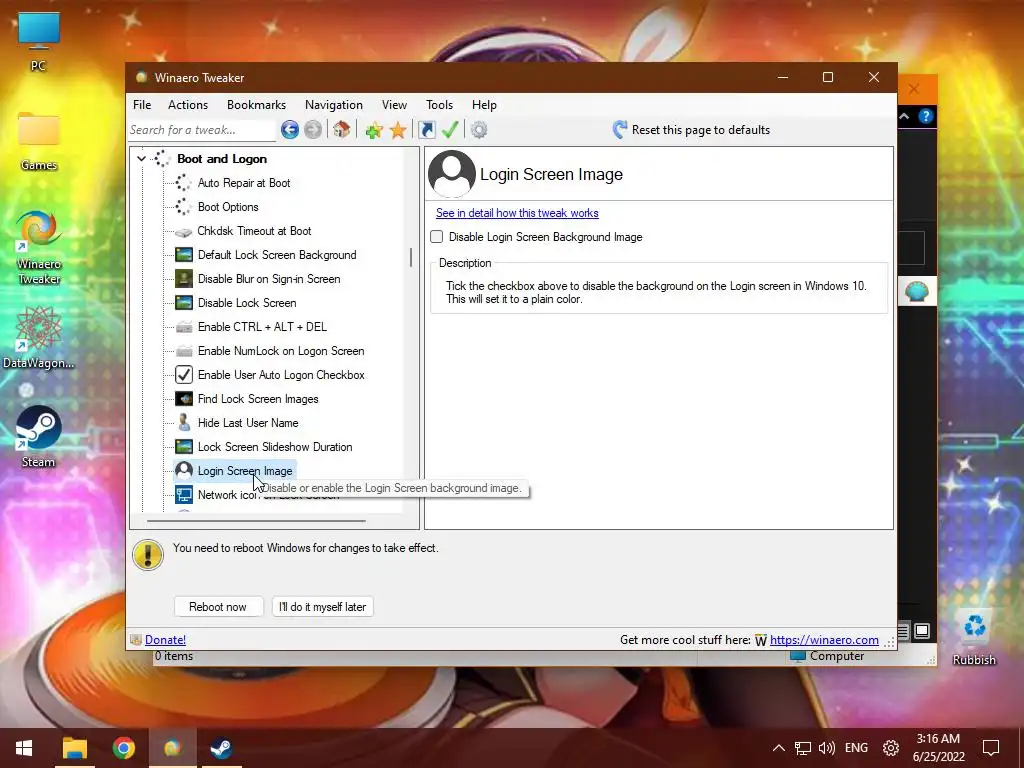The height and width of the screenshot is (768, 1024).
Task: Select the PC desktop icon
Action: pos(39,41)
